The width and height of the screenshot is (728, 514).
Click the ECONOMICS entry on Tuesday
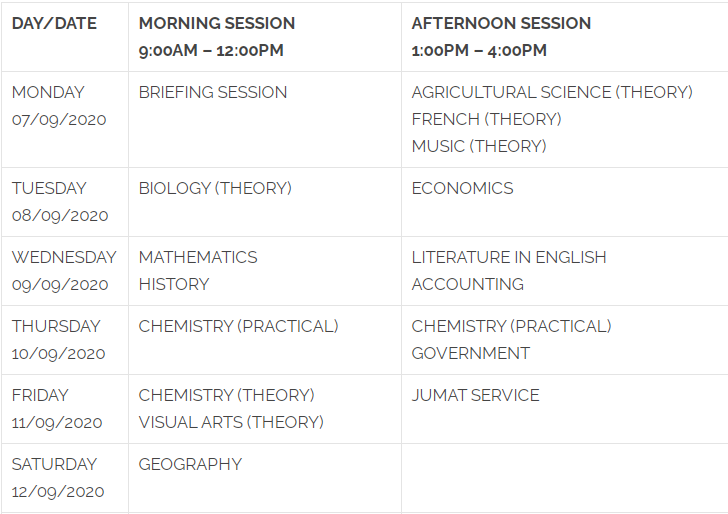[462, 189]
